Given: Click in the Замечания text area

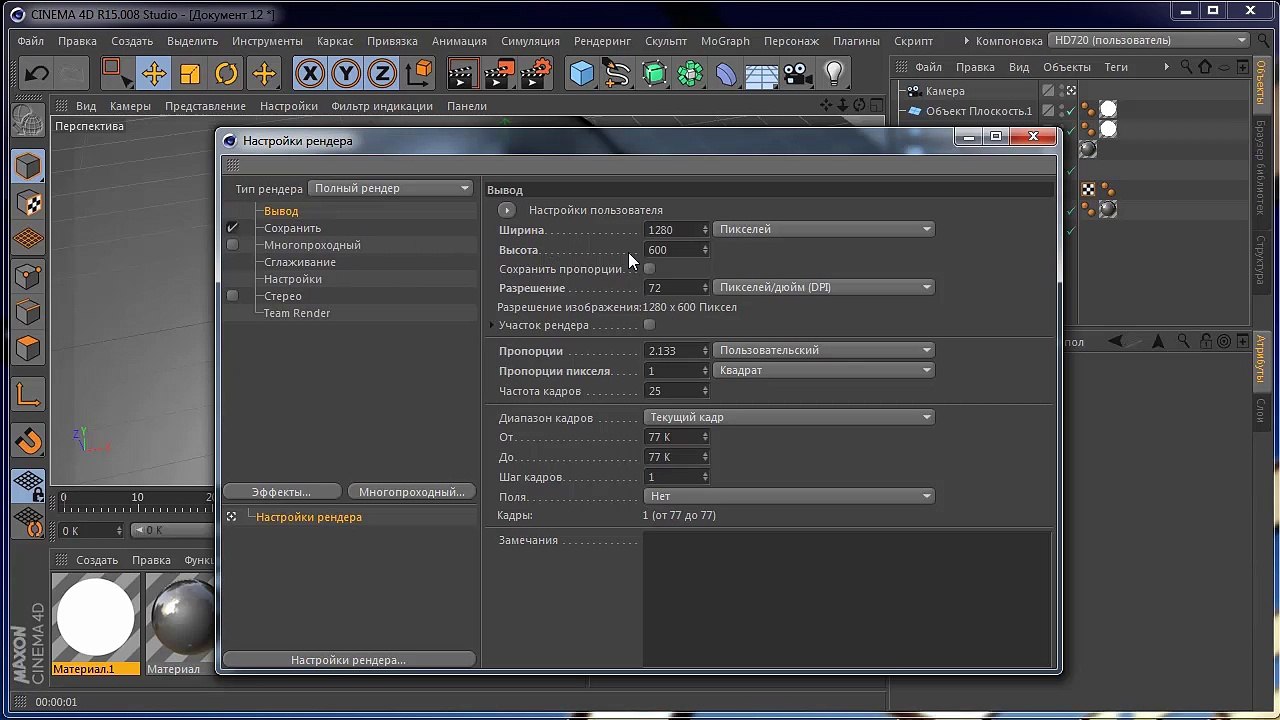Looking at the screenshot, I should (x=847, y=599).
